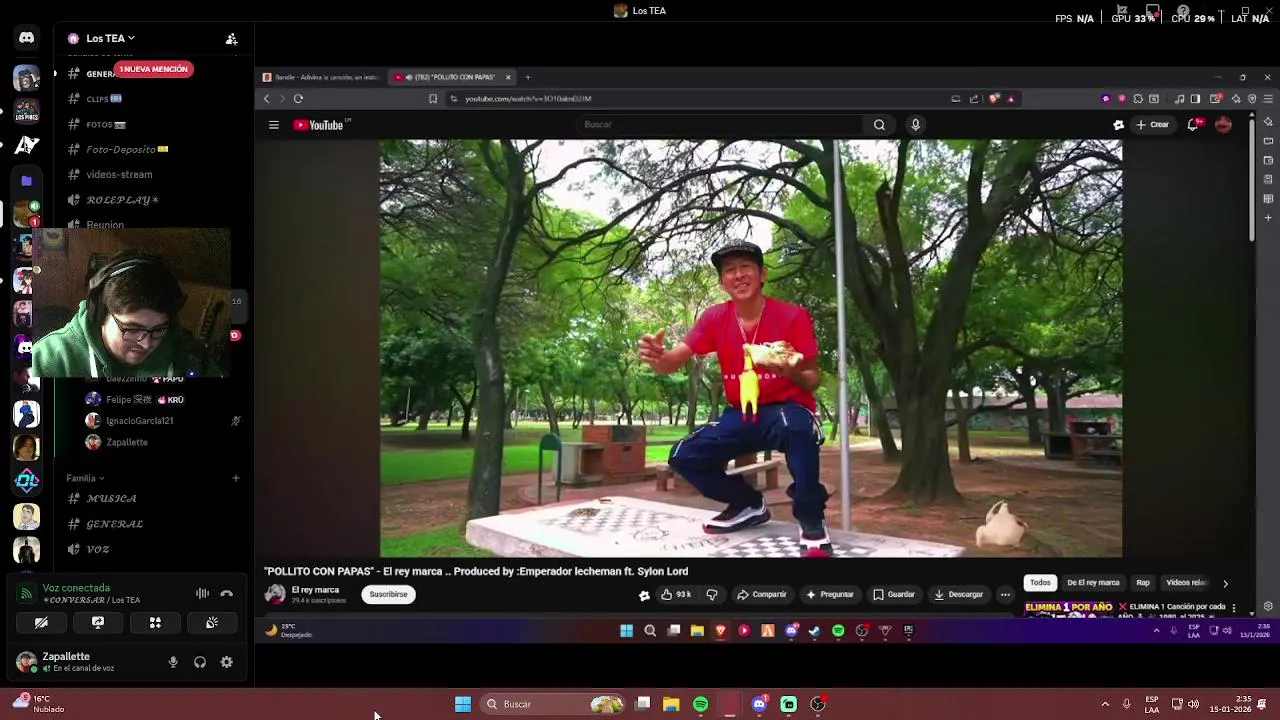The image size is (1280, 720).
Task: Open a new browser tab
Action: 528,77
